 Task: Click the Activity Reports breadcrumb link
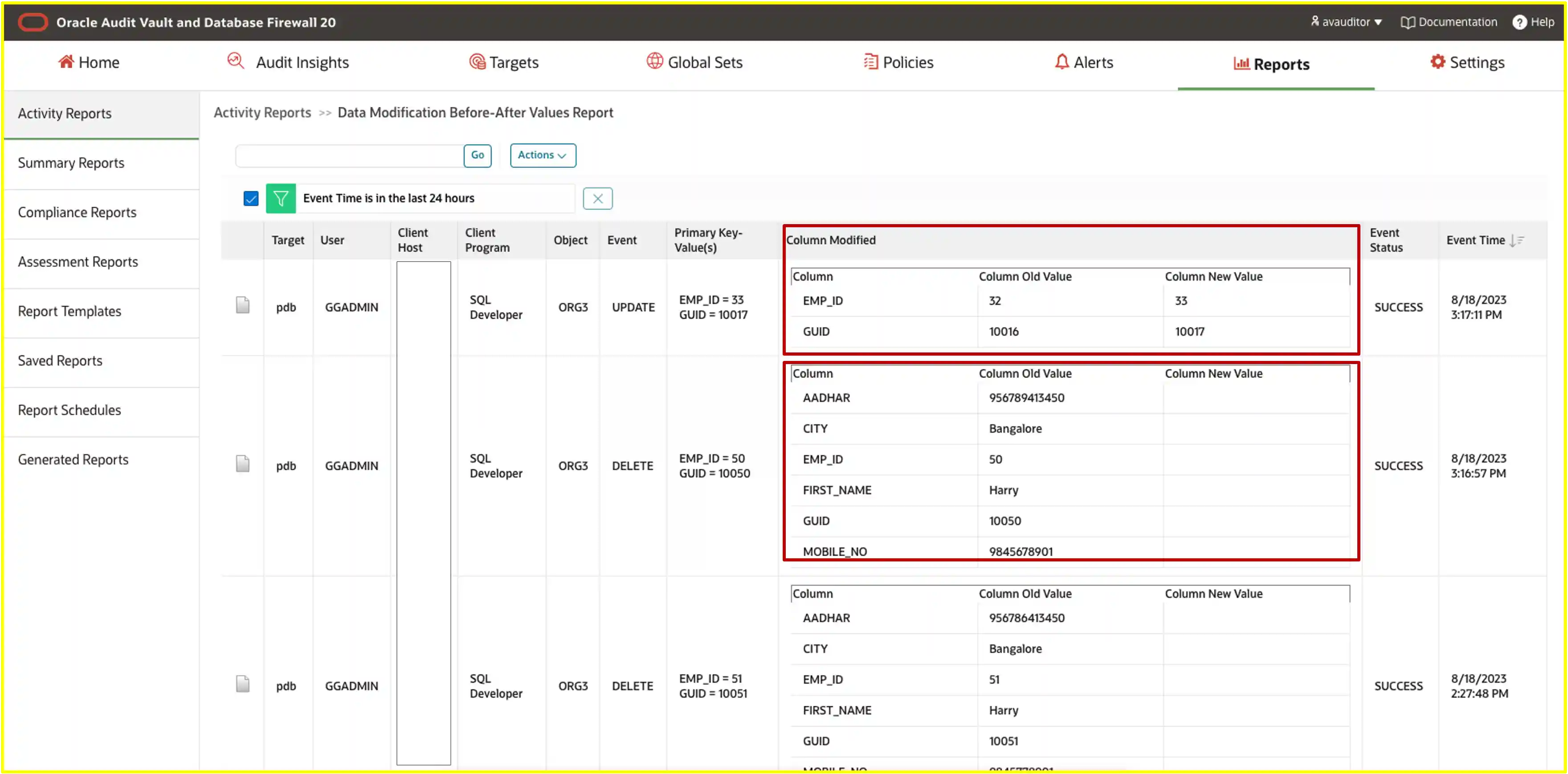click(x=262, y=113)
